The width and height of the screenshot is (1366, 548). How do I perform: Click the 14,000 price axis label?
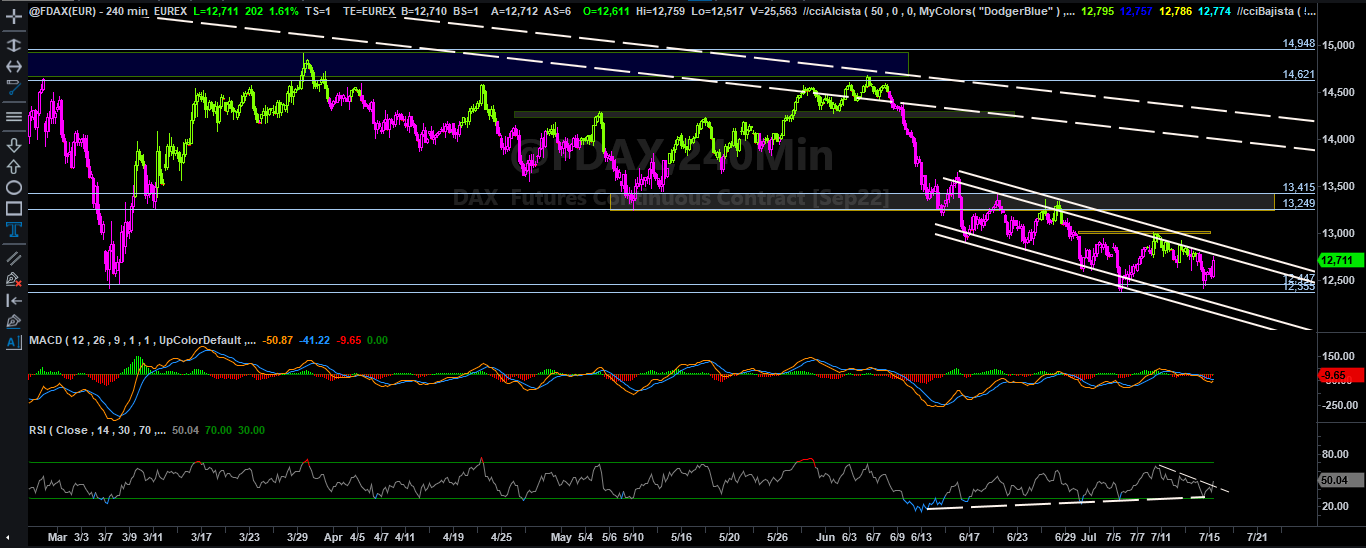click(x=1338, y=139)
